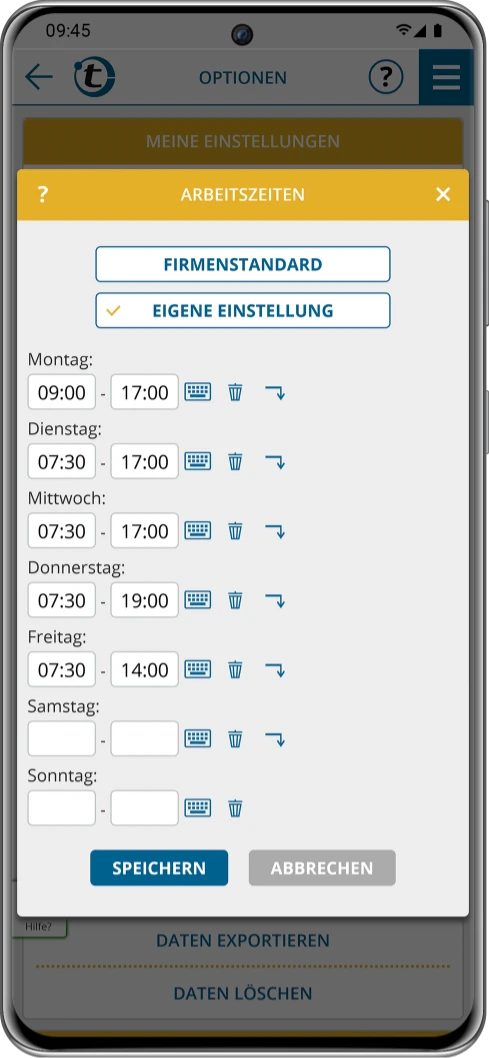Open keyboard input for Montag
Viewport: 489px width, 1058px height.
(x=198, y=391)
